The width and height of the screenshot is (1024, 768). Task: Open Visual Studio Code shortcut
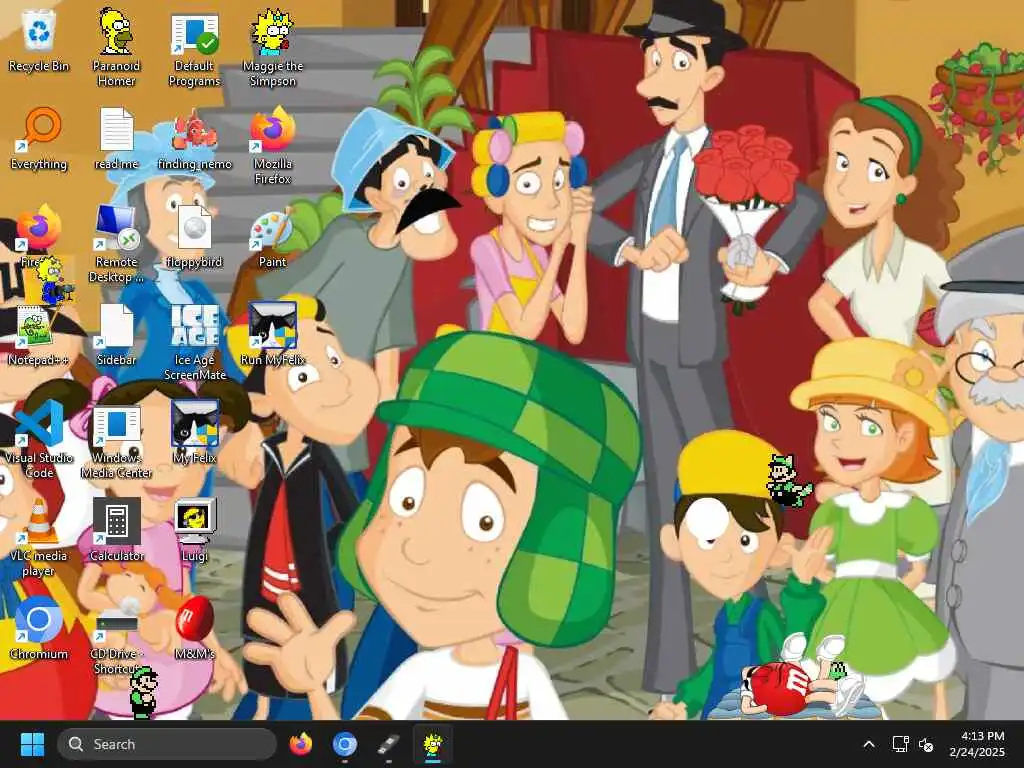(39, 439)
